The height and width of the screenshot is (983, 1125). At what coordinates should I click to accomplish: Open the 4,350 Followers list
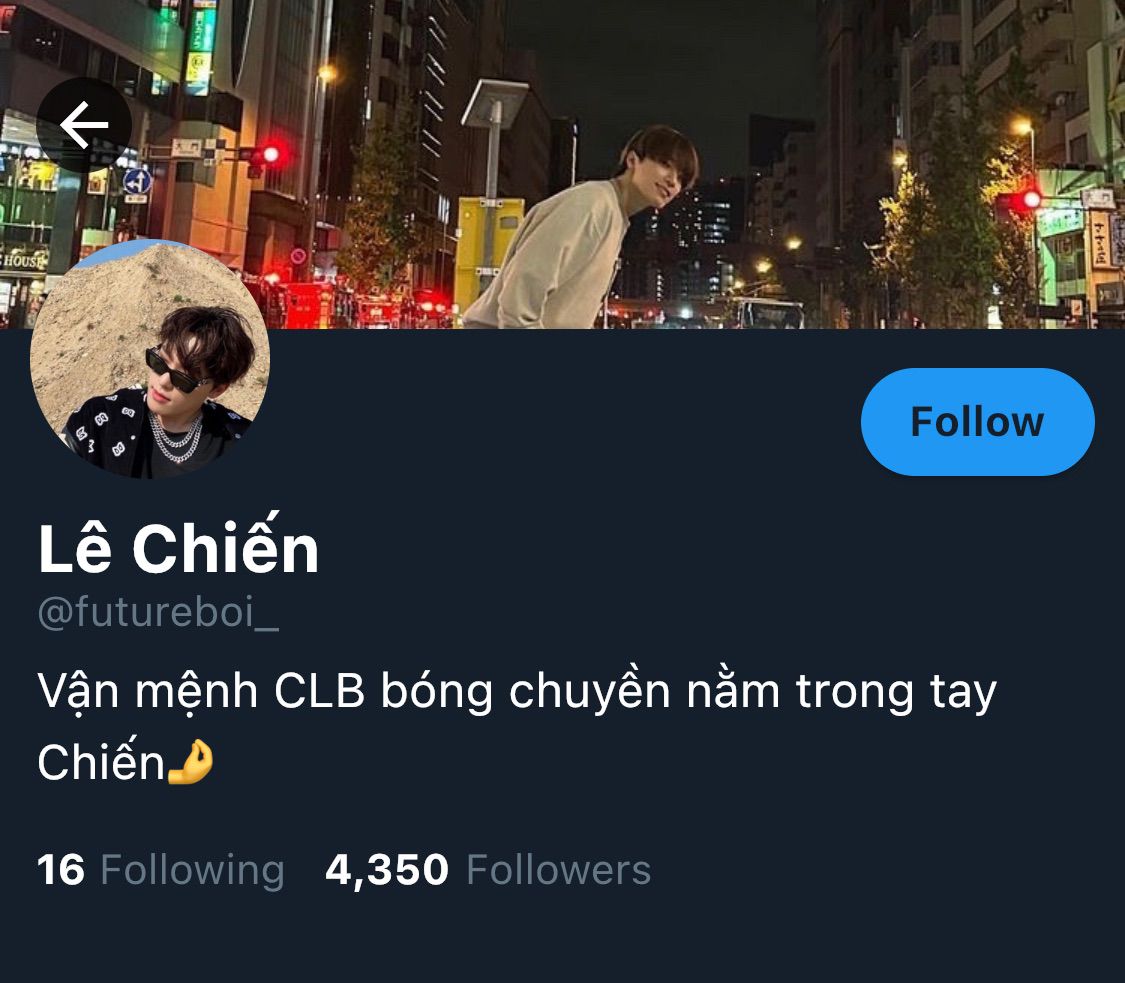488,870
